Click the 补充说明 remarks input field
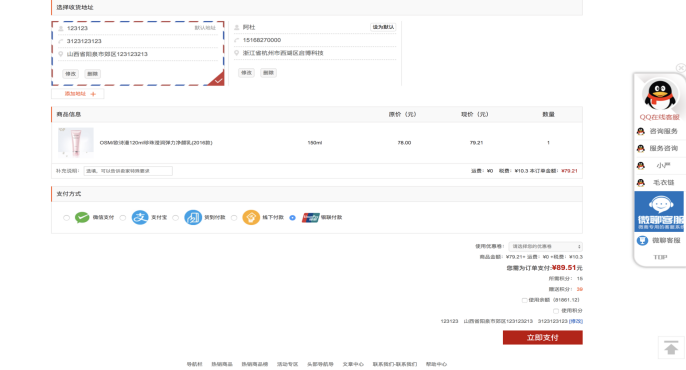Image resolution: width=686 pixels, height=370 pixels. tap(128, 171)
